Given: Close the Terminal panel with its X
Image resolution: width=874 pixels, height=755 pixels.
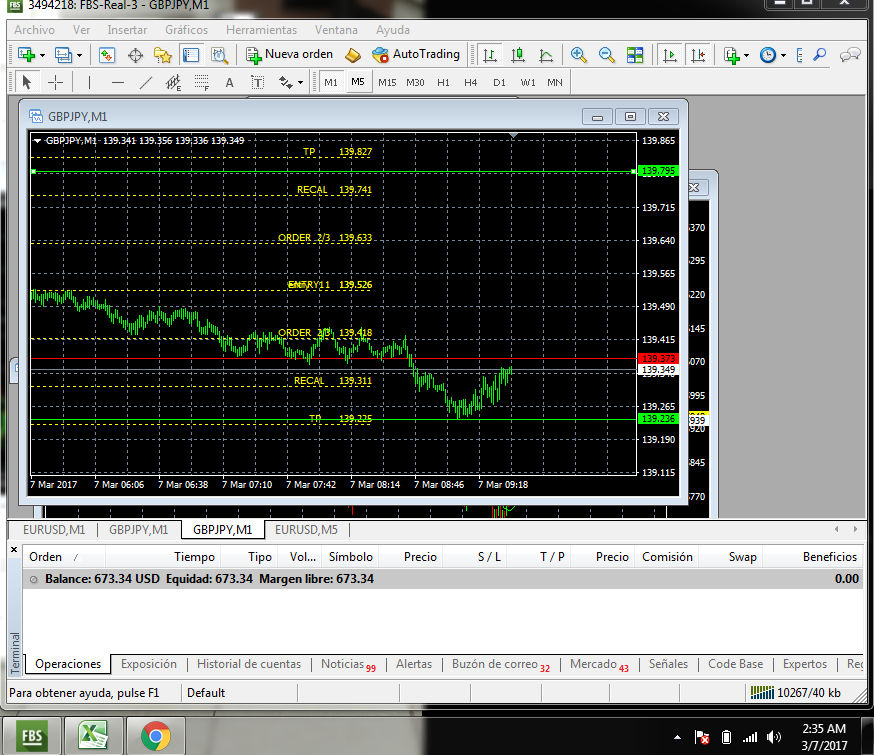Looking at the screenshot, I should [x=14, y=549].
